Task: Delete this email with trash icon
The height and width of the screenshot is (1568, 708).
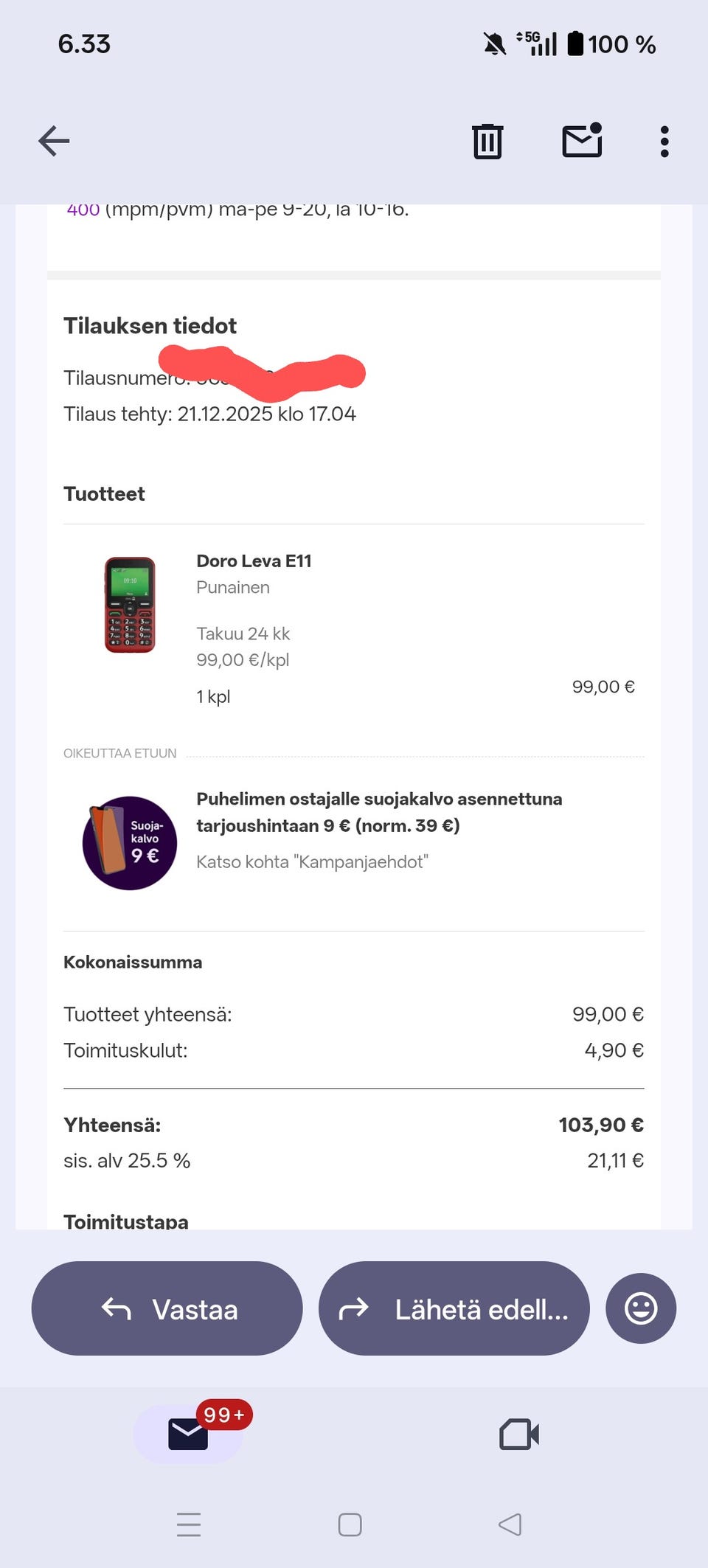Action: [x=487, y=141]
